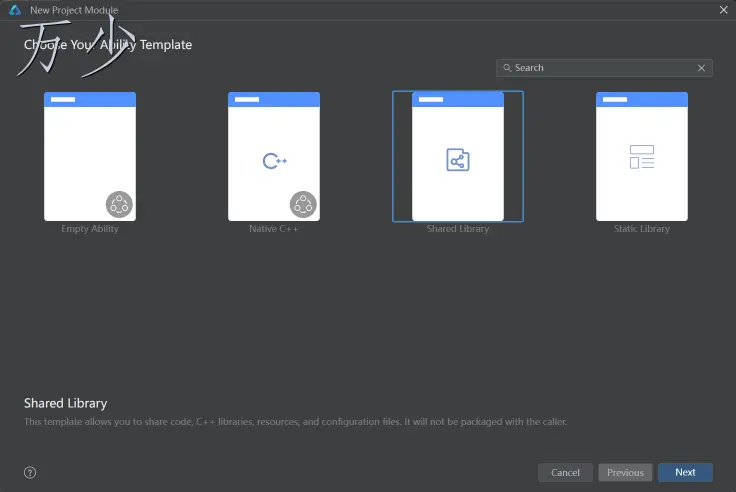Click the magnifier icon in search box
Viewport: 736px width, 492px height.
[x=507, y=68]
